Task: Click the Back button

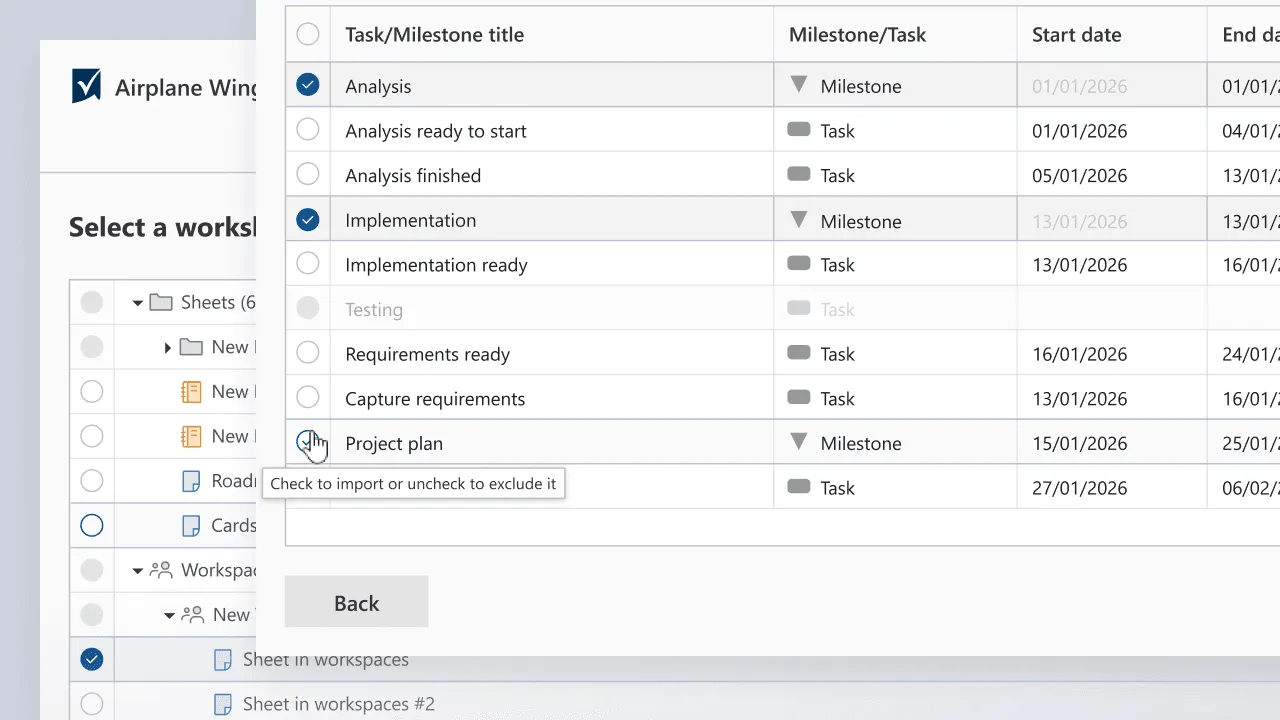Action: click(x=356, y=602)
